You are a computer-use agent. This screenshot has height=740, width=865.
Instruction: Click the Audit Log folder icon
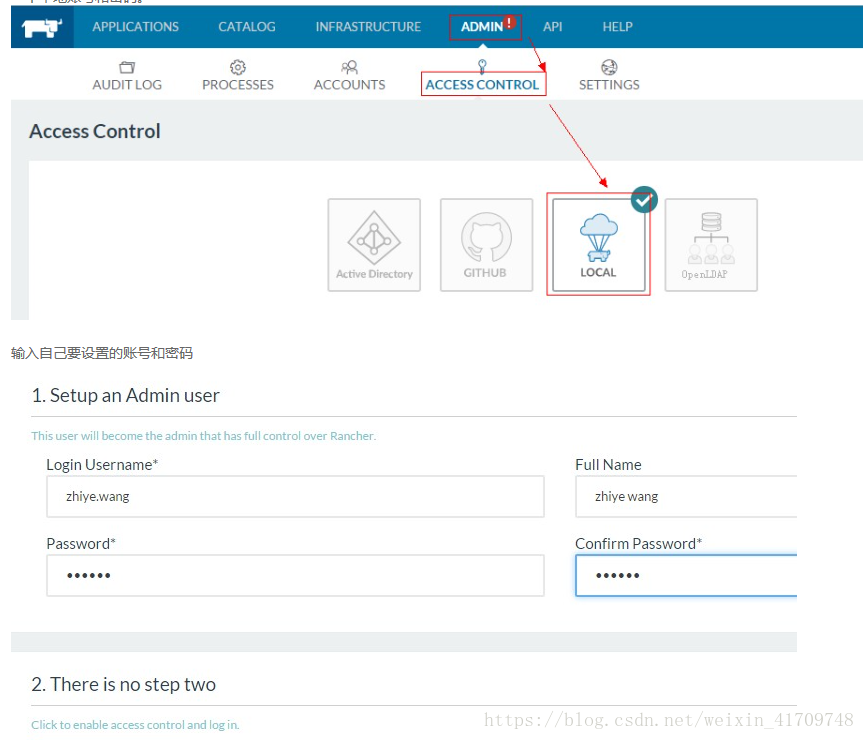(x=127, y=67)
